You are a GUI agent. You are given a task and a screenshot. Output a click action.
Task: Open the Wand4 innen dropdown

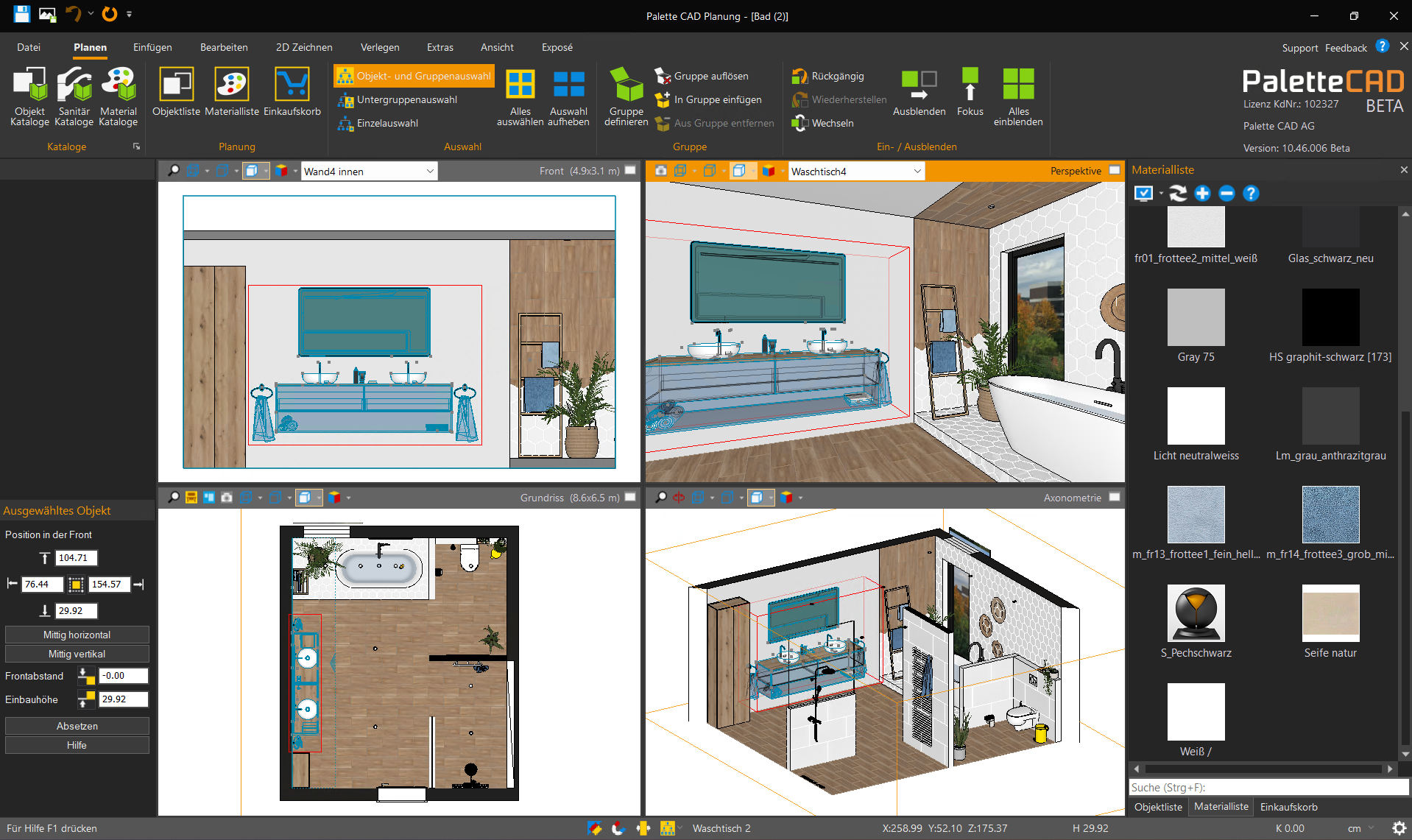pos(430,171)
